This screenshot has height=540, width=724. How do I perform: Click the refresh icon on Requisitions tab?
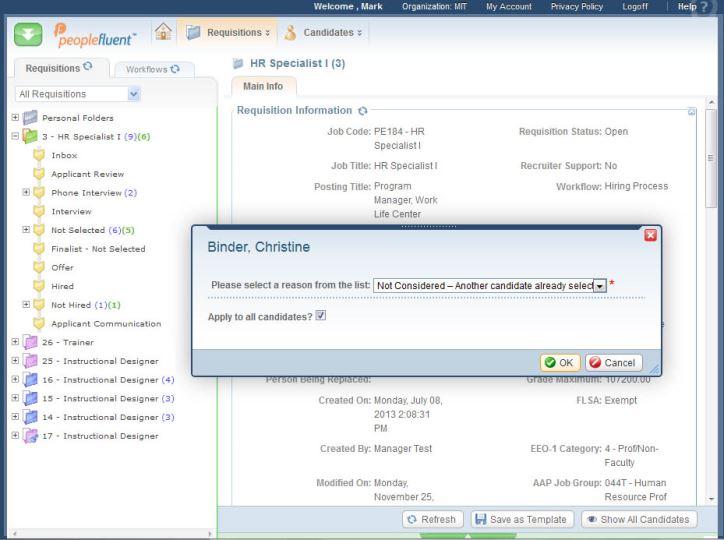coord(87,68)
